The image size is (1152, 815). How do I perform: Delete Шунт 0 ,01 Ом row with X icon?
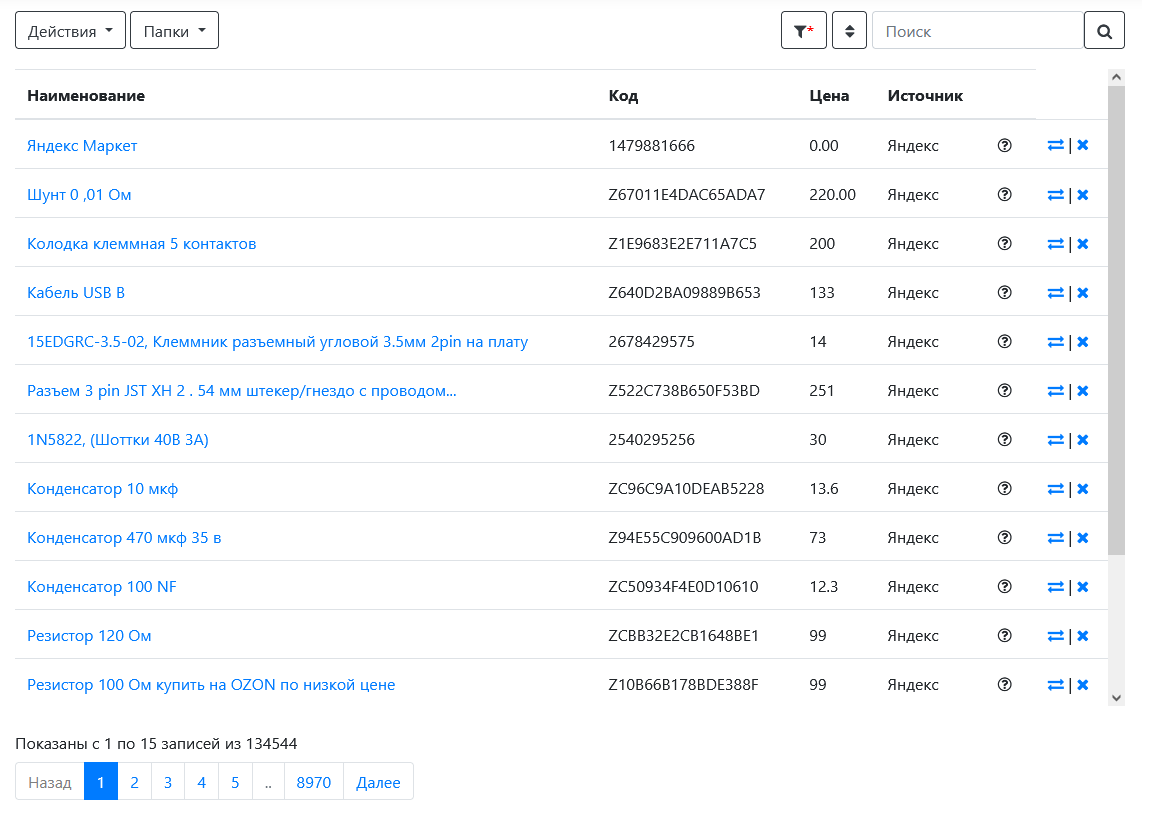click(x=1083, y=195)
